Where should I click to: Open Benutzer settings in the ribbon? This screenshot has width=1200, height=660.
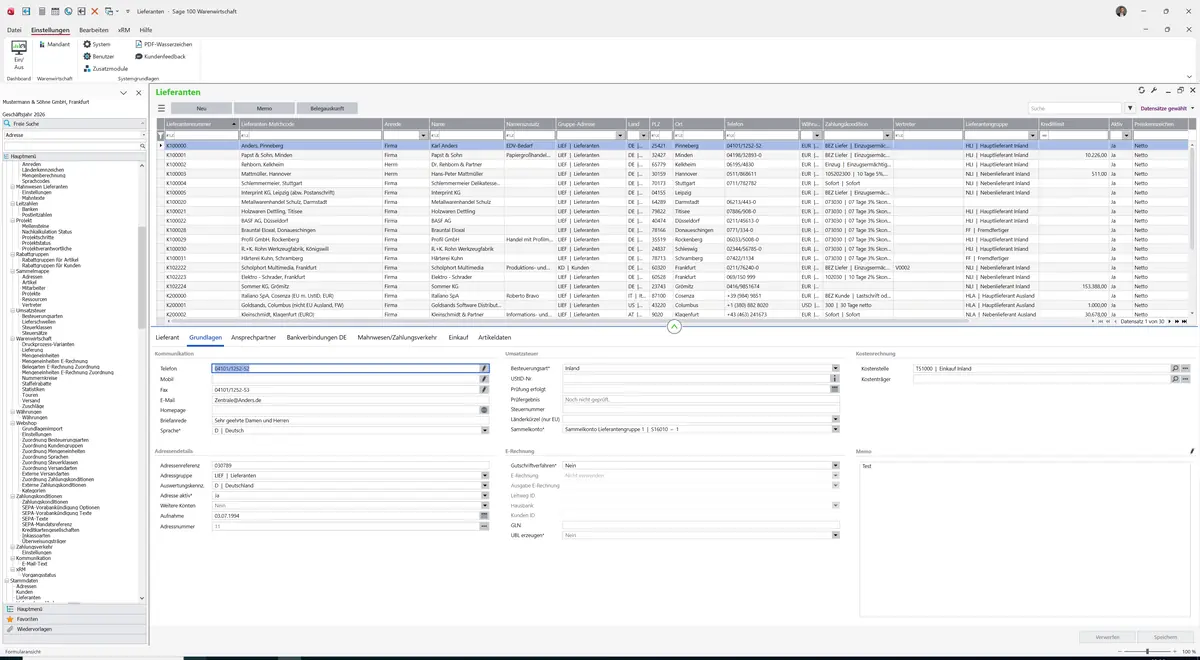[99, 56]
